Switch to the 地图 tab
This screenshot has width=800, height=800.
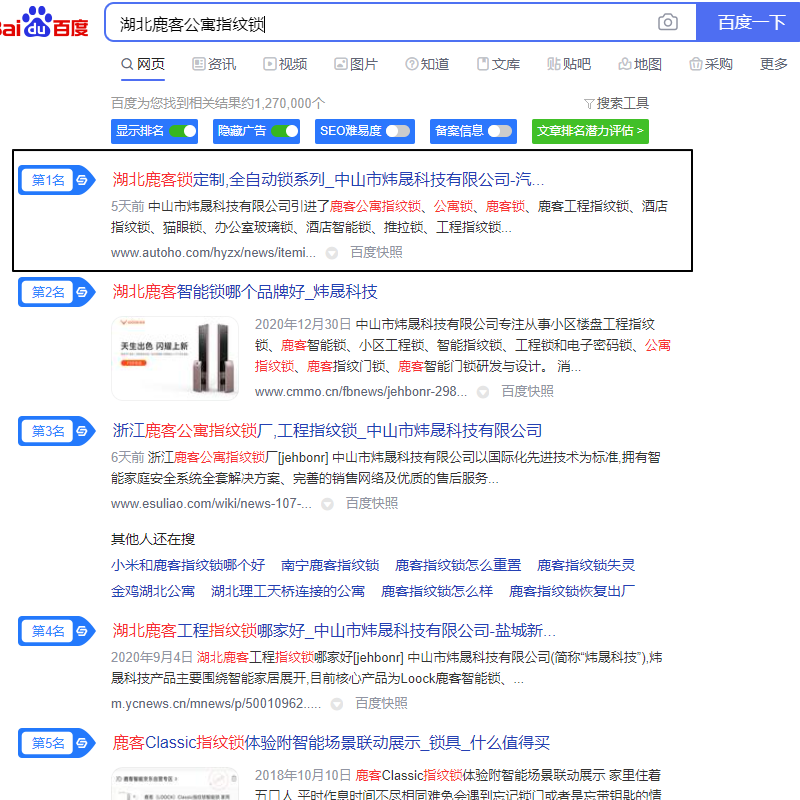pos(640,64)
